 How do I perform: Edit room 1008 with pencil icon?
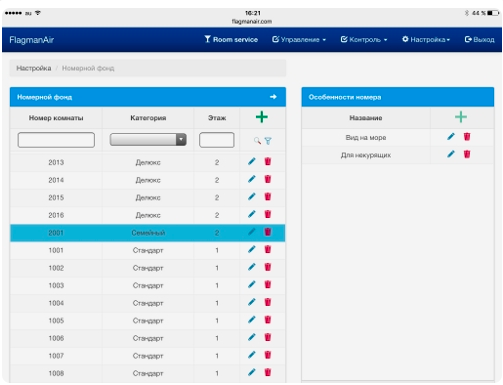pos(252,372)
